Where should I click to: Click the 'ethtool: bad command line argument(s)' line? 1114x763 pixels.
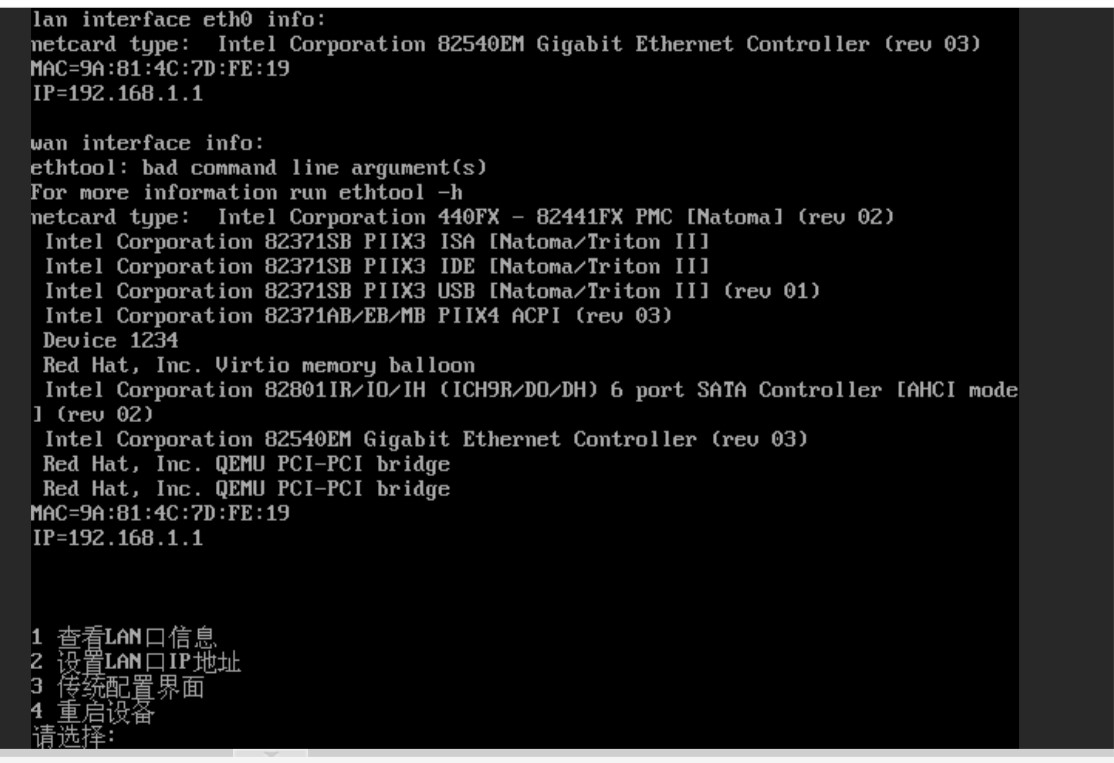258,168
